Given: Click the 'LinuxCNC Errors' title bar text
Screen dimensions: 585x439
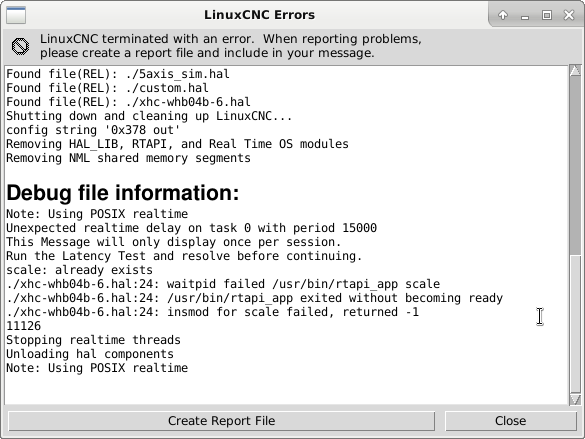Looking at the screenshot, I should [x=259, y=15].
